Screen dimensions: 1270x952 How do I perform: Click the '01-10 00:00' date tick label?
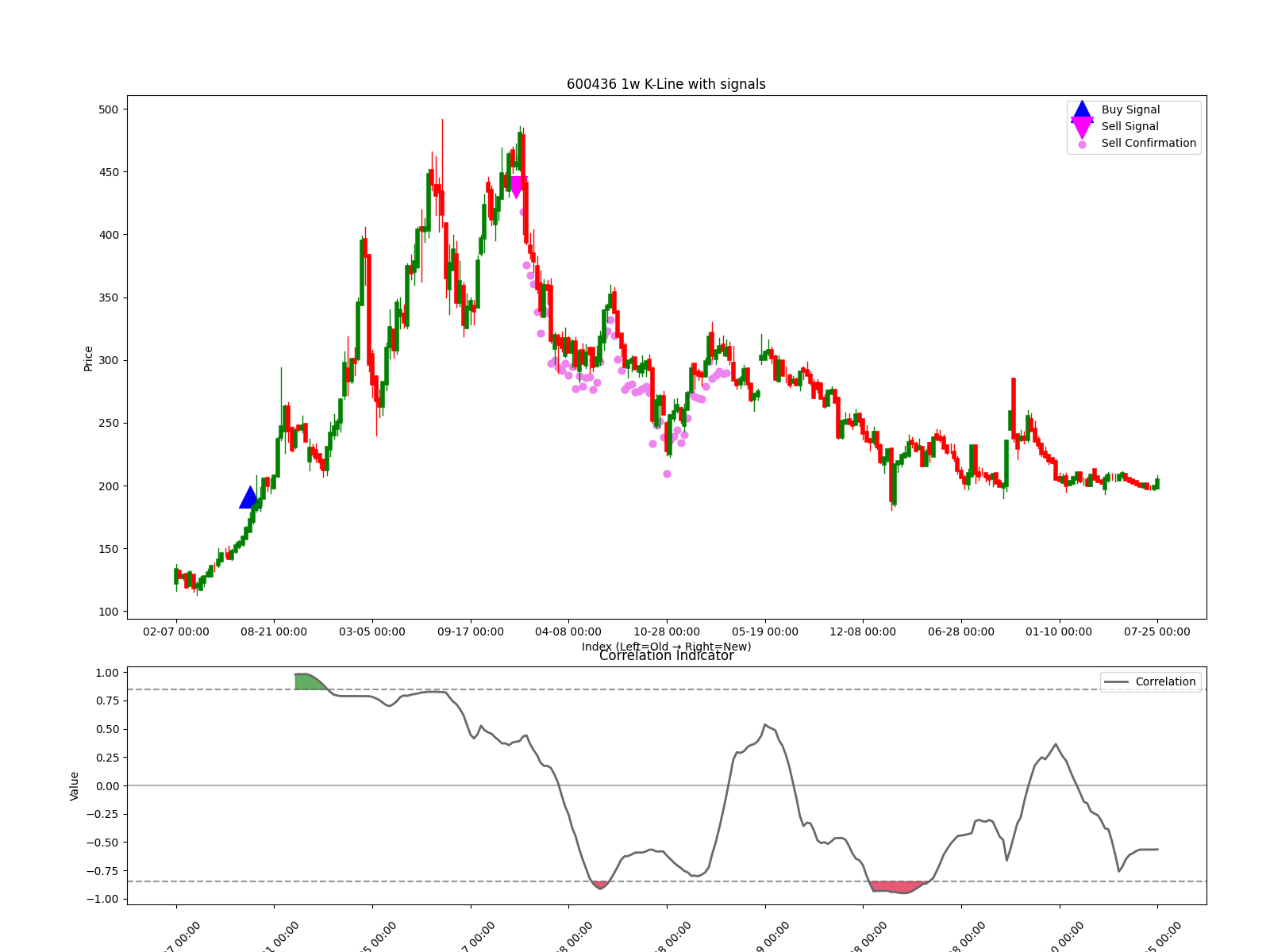(x=1059, y=632)
